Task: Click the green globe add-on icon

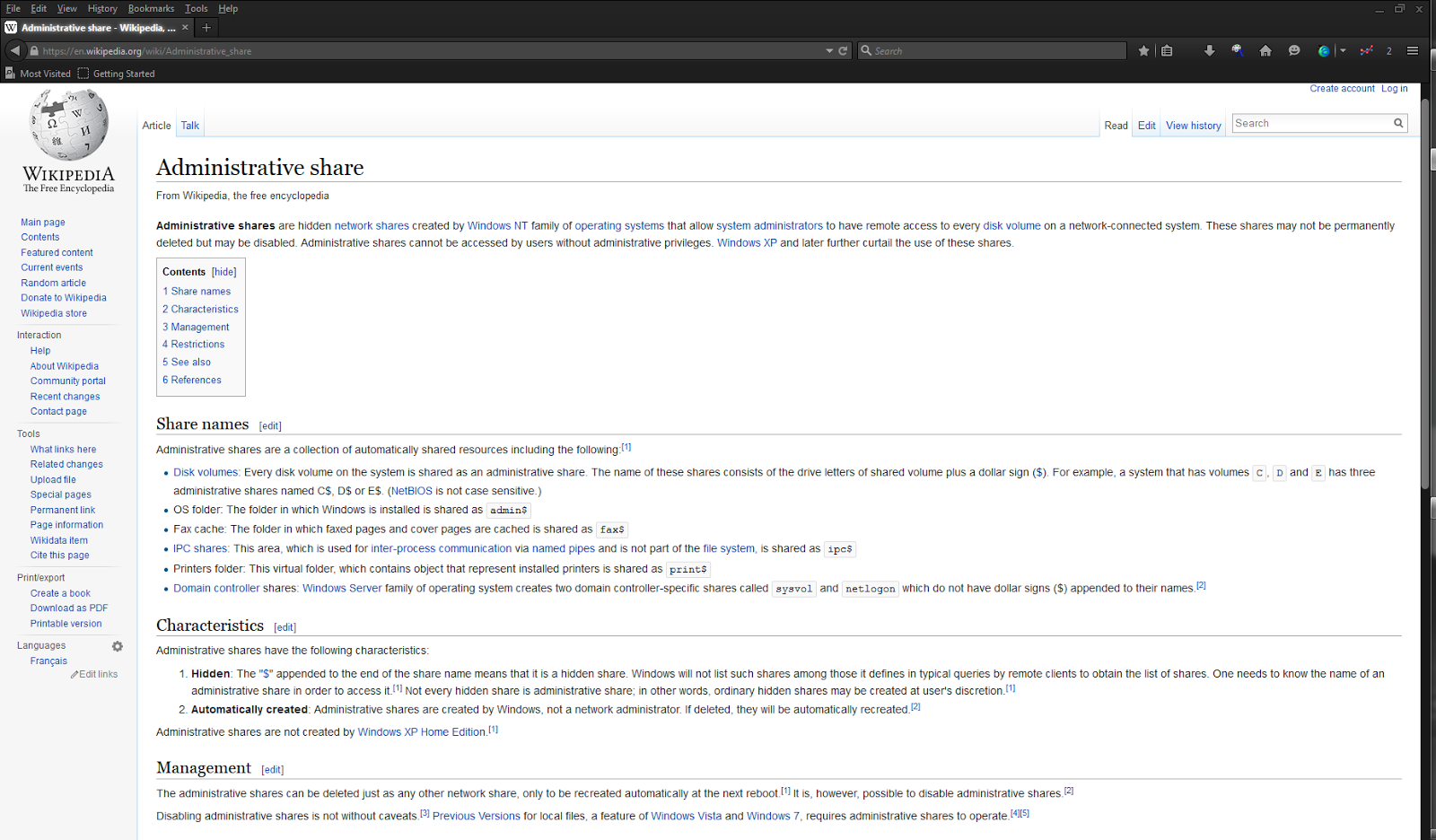Action: pyautogui.click(x=1324, y=51)
